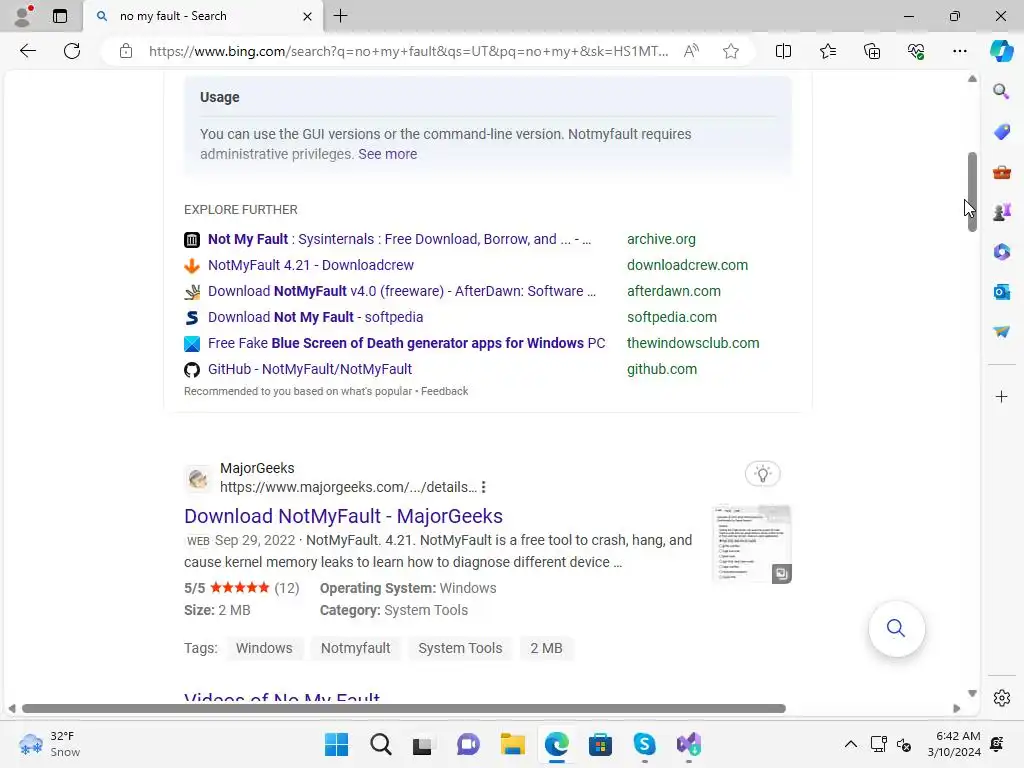
Task: Open sidebar Games chess icon
Action: (x=1001, y=212)
